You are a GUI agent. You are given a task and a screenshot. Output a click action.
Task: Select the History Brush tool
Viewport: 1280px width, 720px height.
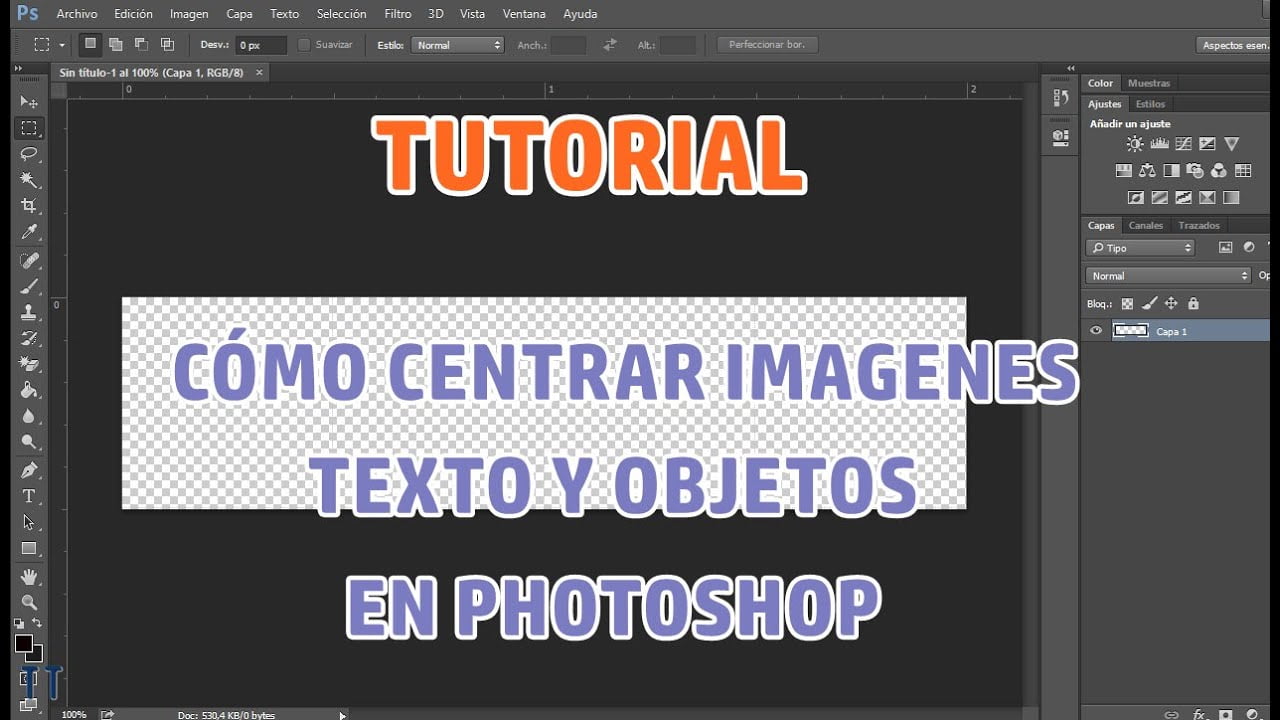[x=29, y=339]
